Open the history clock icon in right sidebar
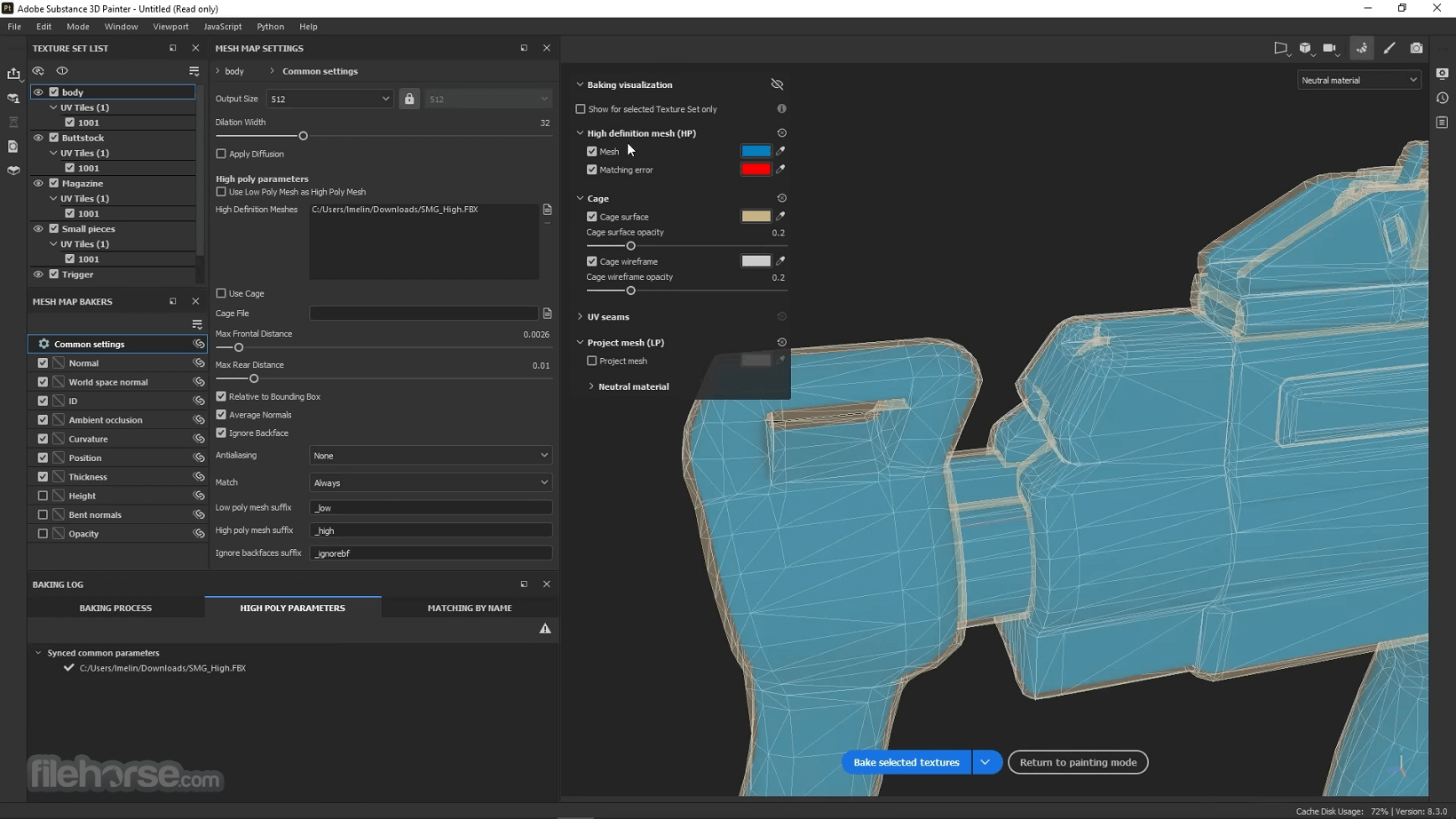 point(1442,98)
